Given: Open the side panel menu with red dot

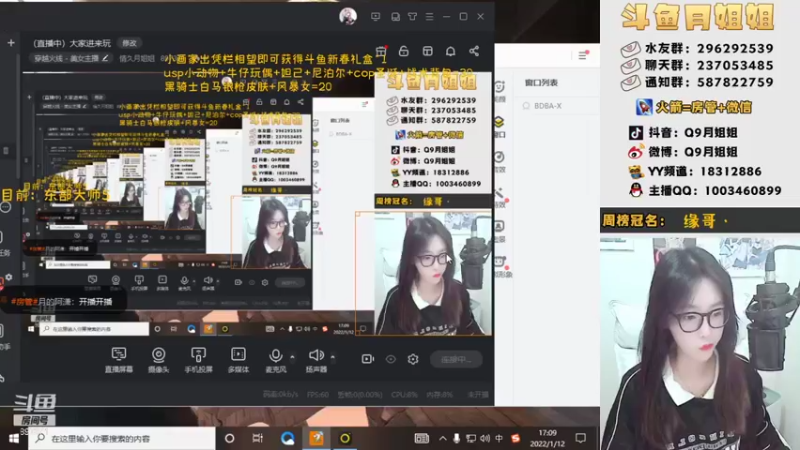Looking at the screenshot, I should click(x=583, y=55).
